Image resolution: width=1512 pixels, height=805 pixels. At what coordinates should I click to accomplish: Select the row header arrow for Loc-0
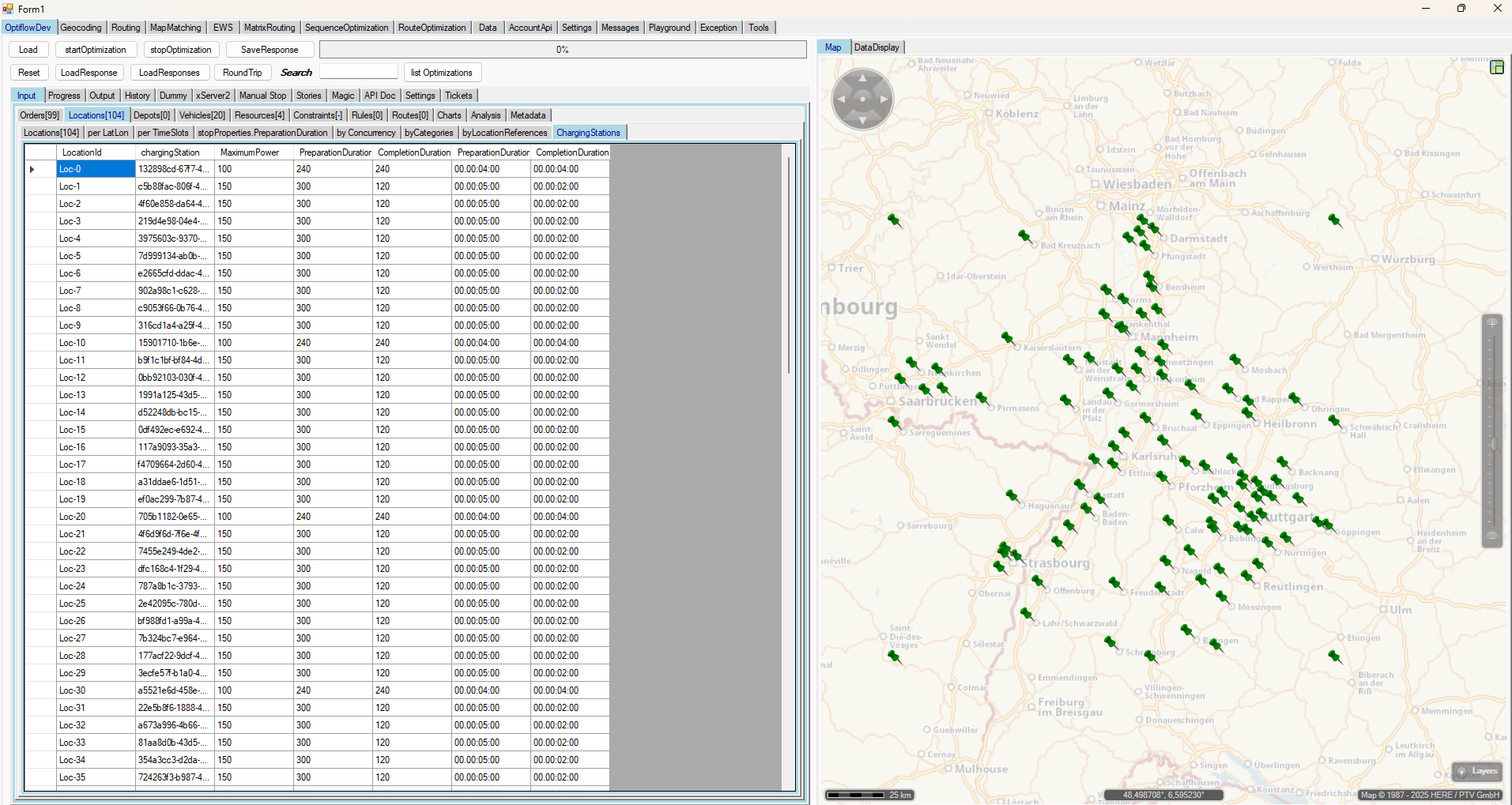[x=32, y=169]
